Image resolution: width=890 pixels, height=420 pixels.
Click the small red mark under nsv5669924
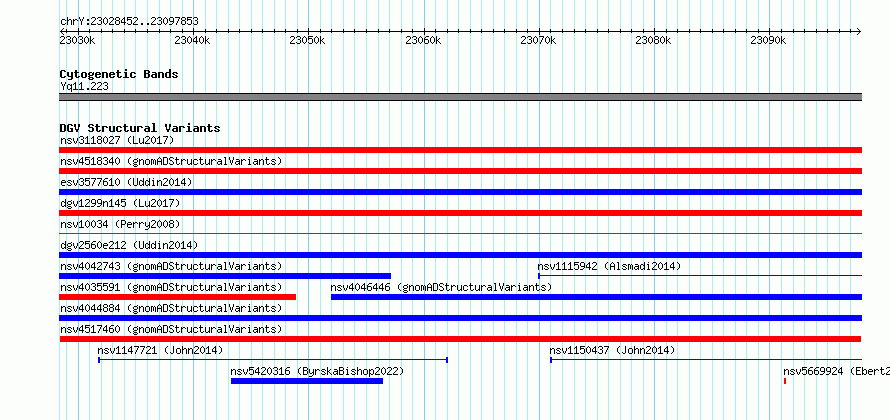(785, 381)
